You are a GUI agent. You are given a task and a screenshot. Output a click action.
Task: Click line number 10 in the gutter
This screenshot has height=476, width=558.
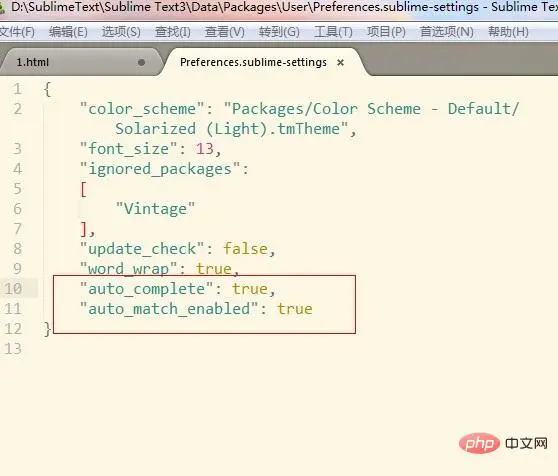(14, 289)
